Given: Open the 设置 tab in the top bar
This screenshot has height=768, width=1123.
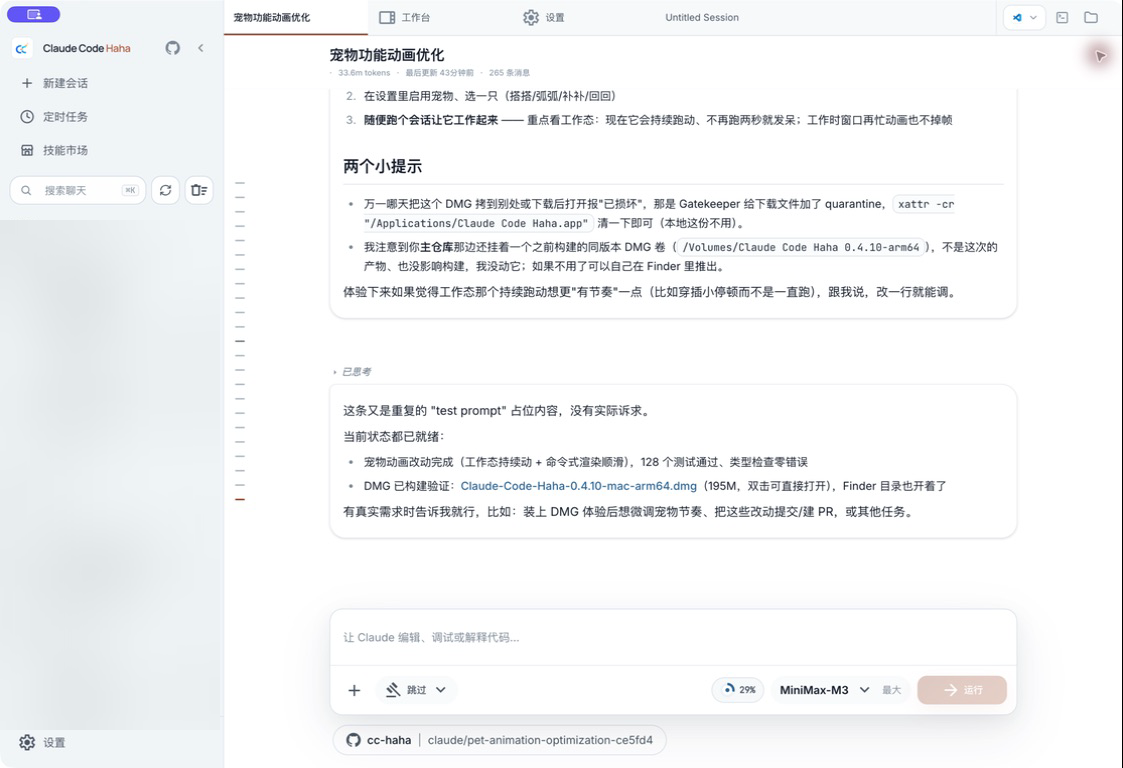Looking at the screenshot, I should click(544, 17).
